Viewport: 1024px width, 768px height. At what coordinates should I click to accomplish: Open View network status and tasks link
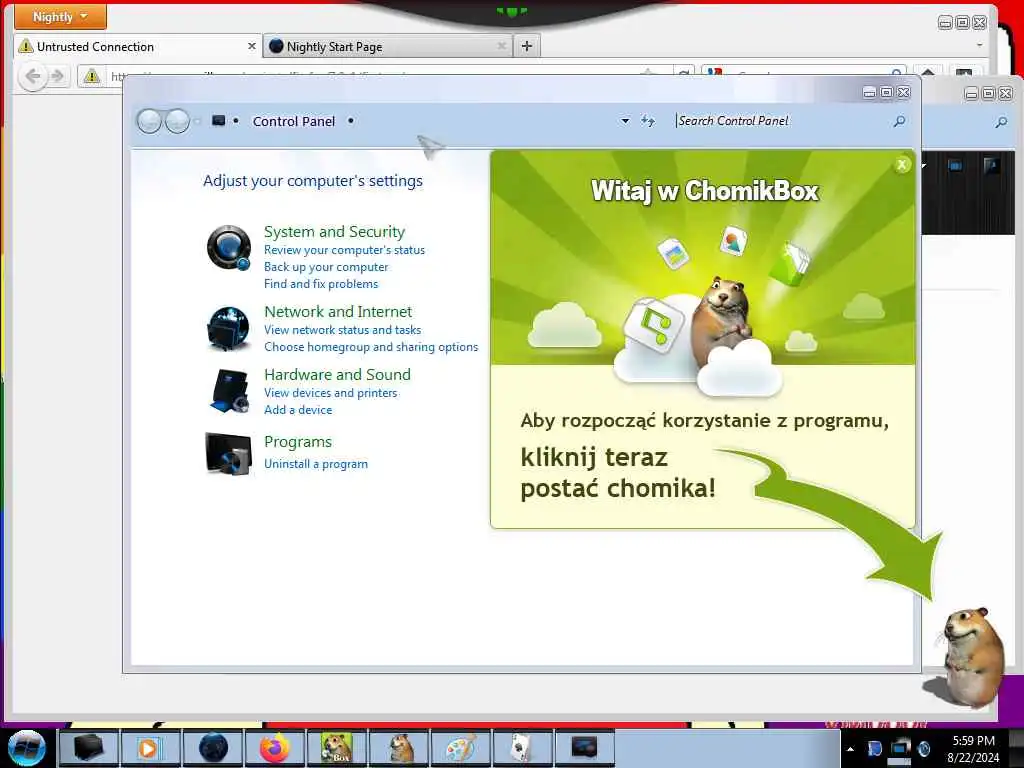coord(342,330)
